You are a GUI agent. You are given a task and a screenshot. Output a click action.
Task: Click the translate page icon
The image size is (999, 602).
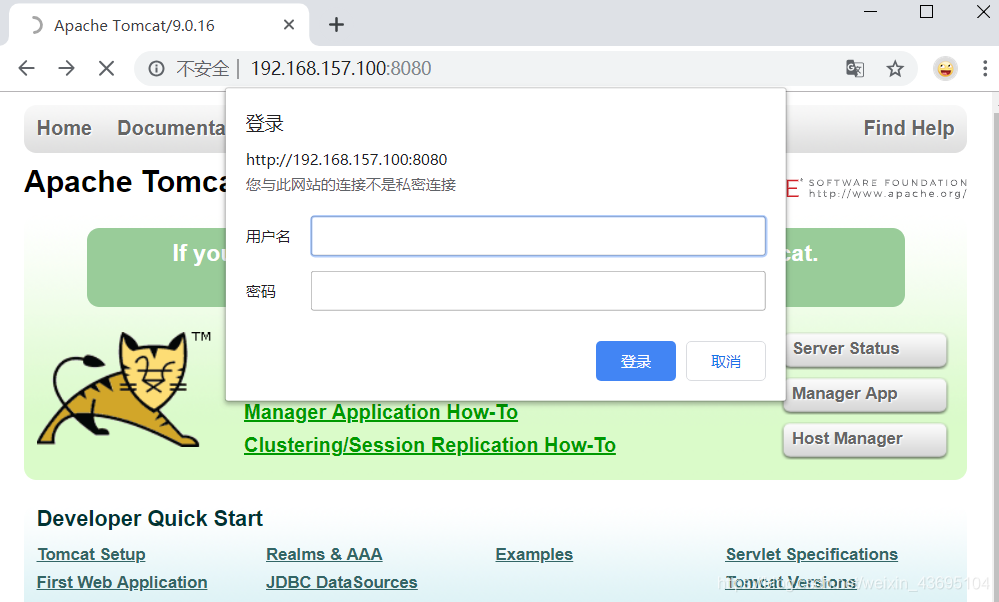pyautogui.click(x=855, y=68)
